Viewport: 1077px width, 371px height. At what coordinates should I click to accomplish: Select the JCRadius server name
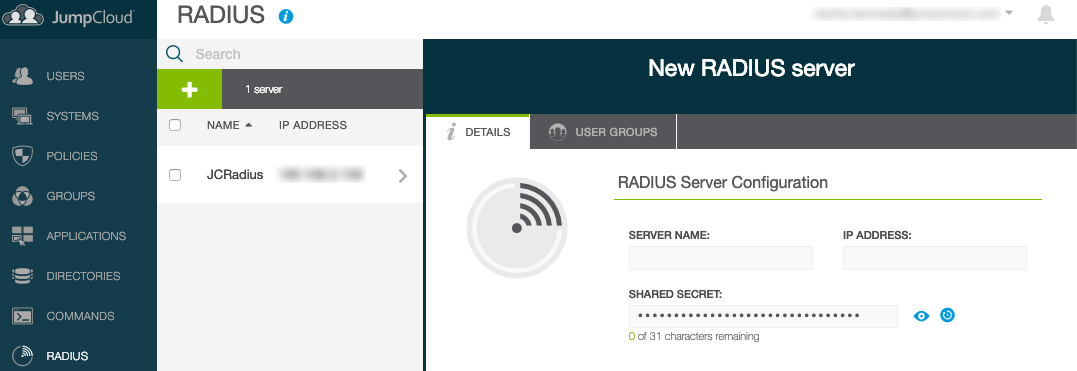tap(235, 175)
